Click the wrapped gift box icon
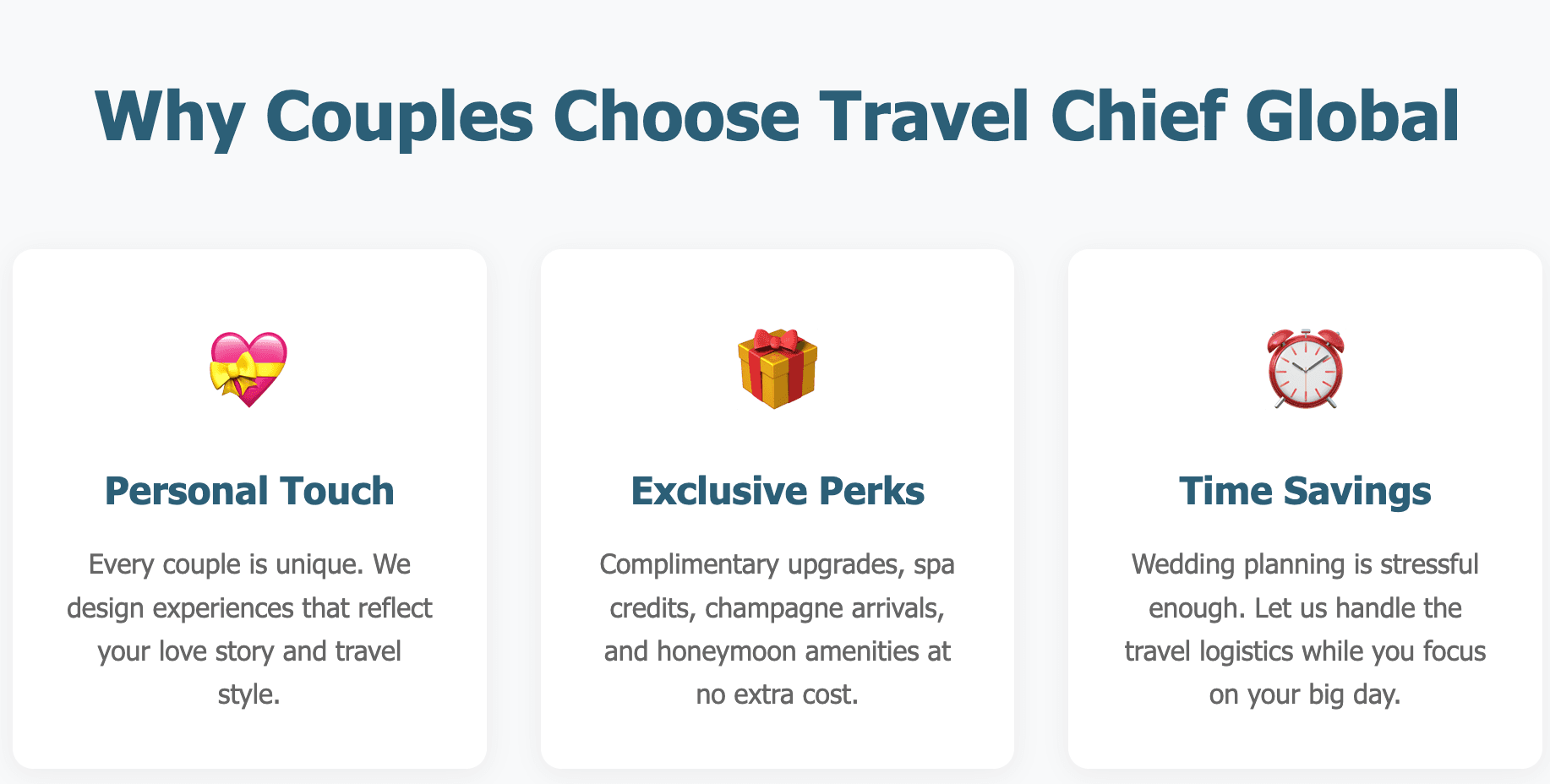 (778, 369)
